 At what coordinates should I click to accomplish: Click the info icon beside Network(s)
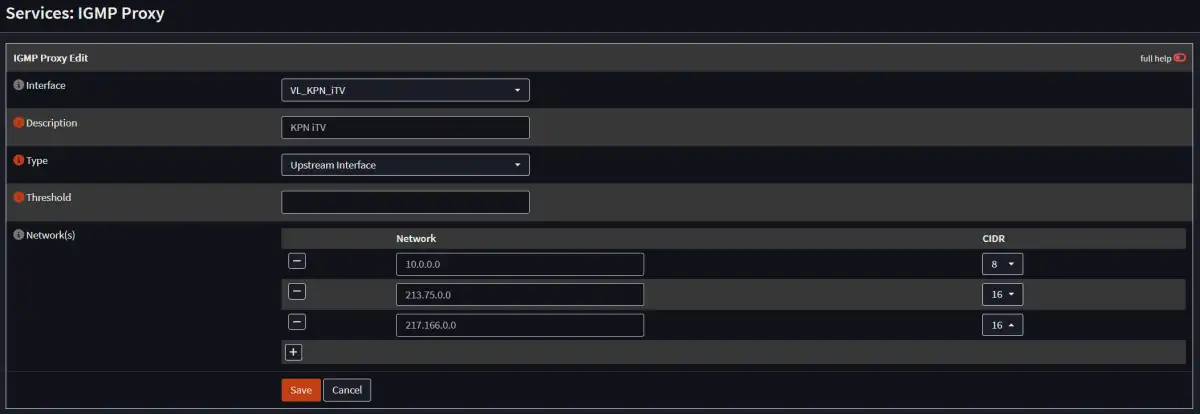pyautogui.click(x=18, y=235)
